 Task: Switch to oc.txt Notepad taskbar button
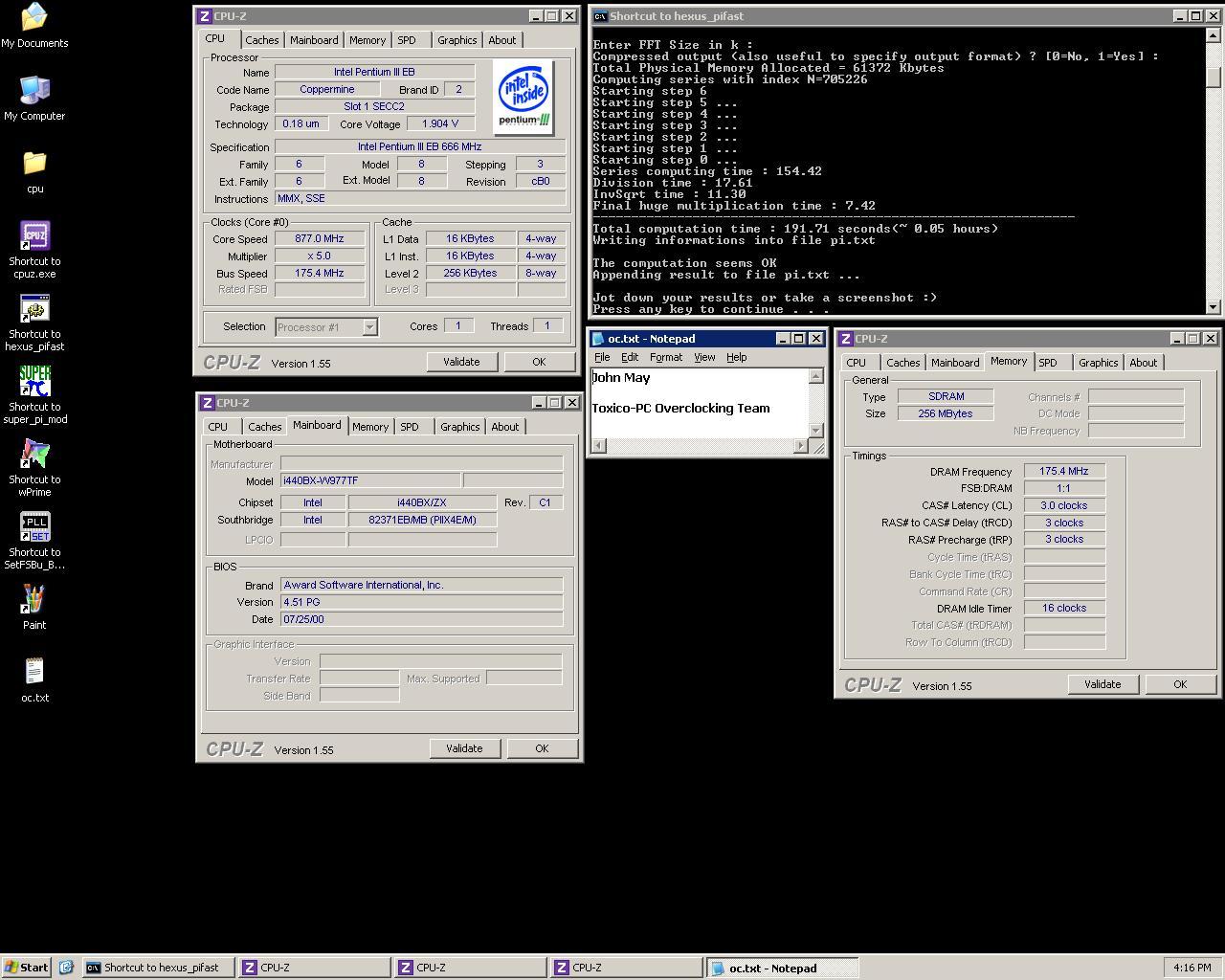782,968
